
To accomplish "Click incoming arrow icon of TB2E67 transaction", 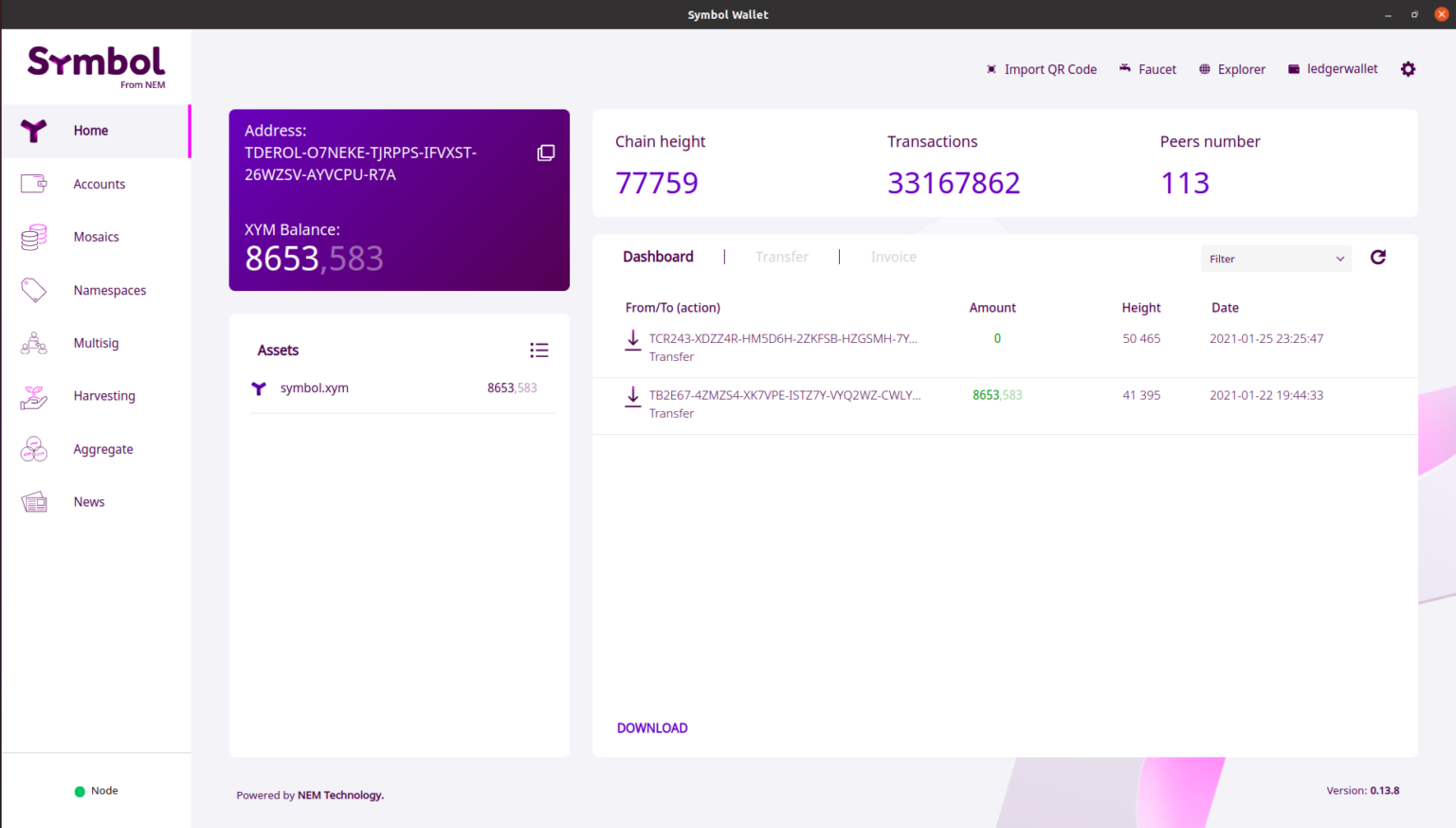I will (633, 398).
